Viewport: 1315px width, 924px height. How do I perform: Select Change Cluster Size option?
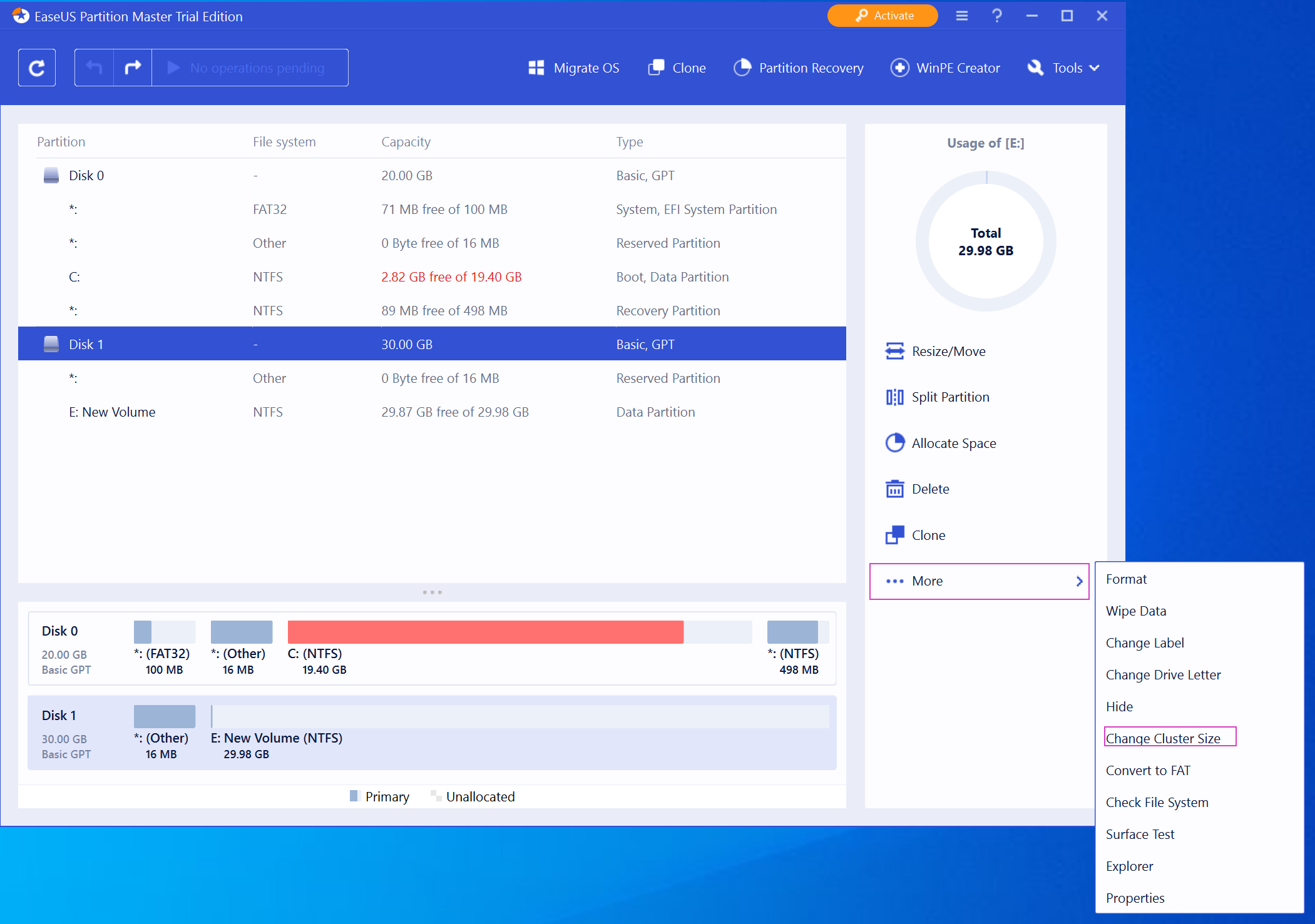coord(1163,739)
